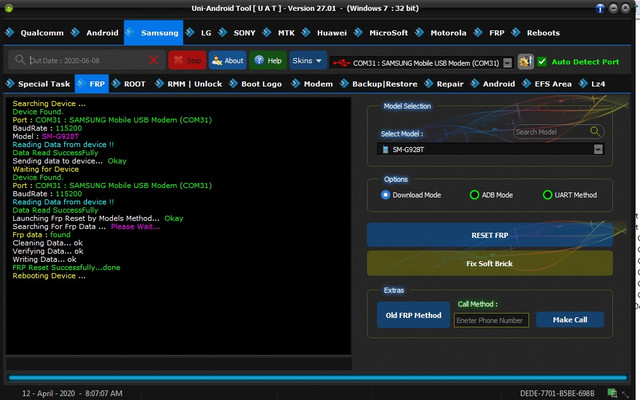
Task: Open the top-row FRP tab
Action: [490, 33]
